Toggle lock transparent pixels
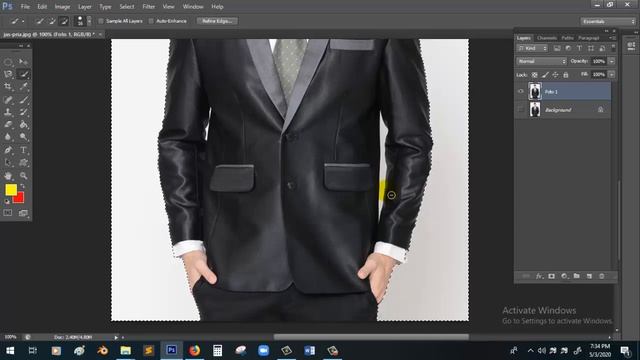This screenshot has height=360, width=640. [x=534, y=75]
